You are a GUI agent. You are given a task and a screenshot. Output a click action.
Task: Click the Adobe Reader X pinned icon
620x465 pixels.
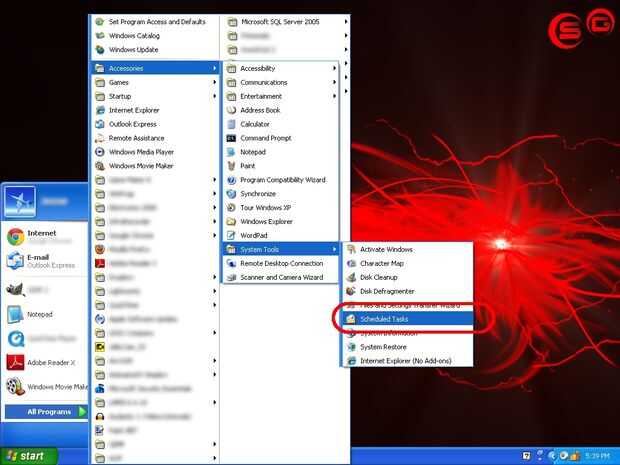(15, 363)
